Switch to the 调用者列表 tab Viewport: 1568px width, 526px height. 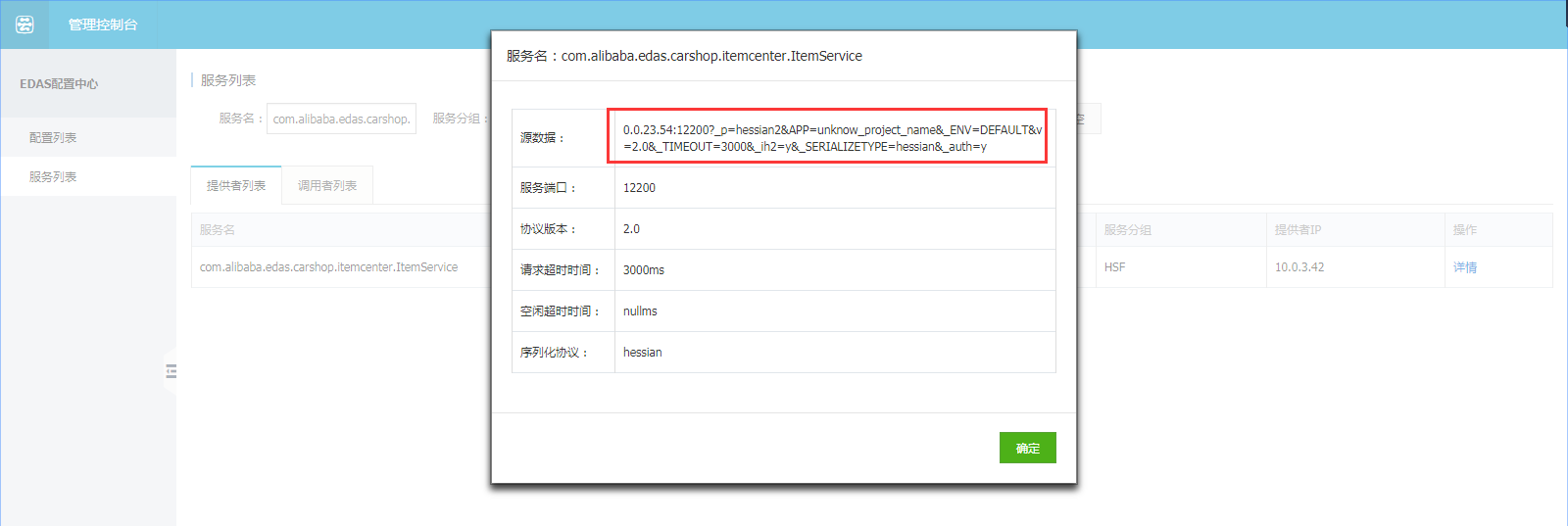(x=327, y=185)
